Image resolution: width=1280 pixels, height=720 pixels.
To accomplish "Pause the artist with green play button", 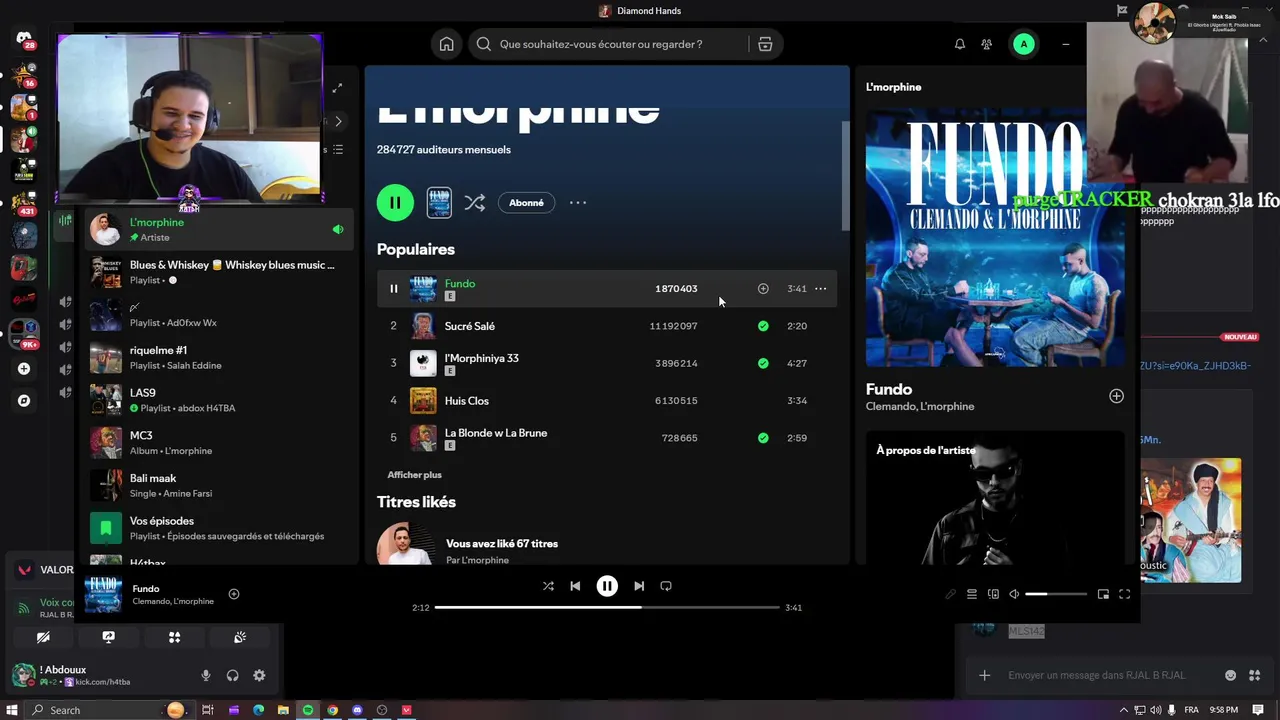I will (x=395, y=202).
